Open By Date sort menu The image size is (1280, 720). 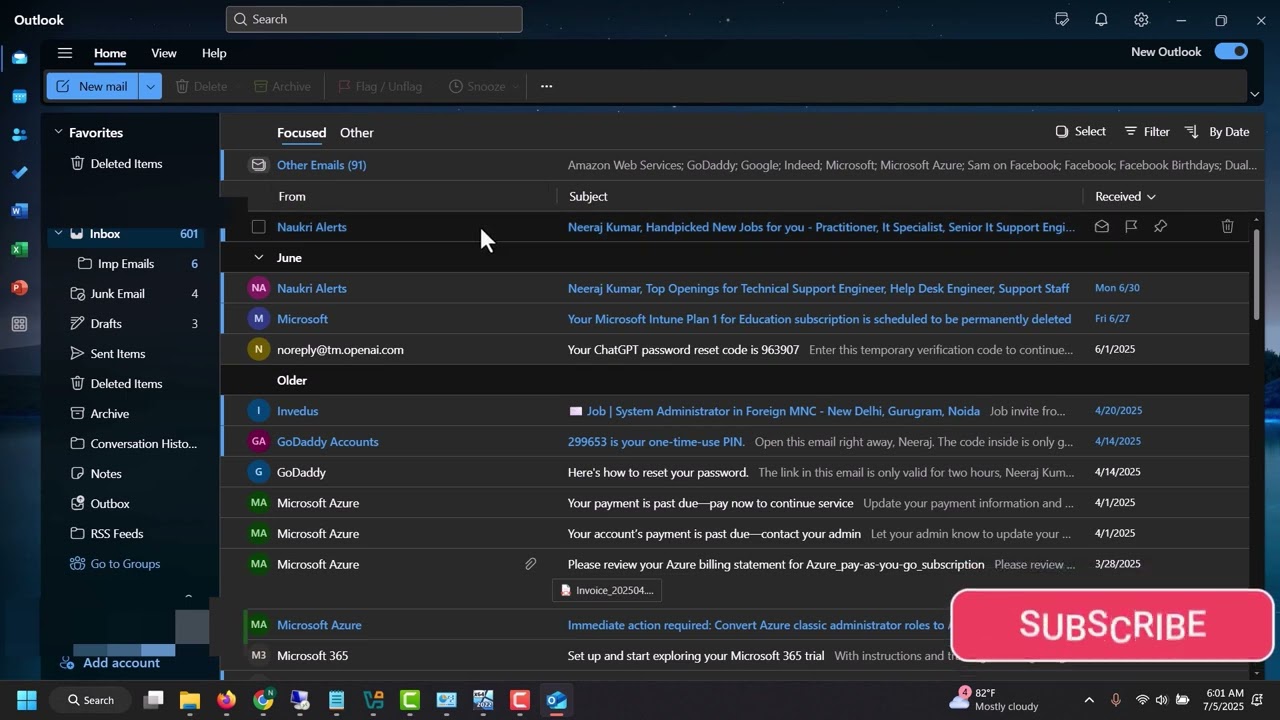tap(1217, 132)
